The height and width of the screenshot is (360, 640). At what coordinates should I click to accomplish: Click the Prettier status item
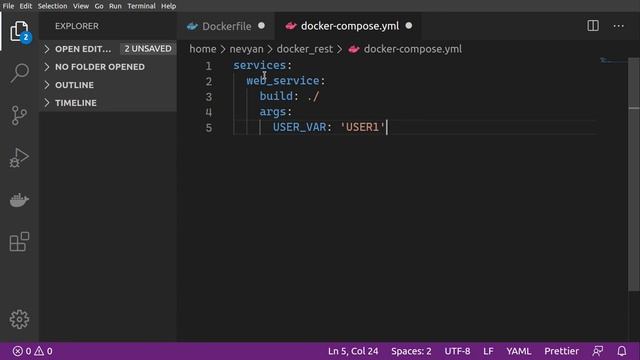[x=561, y=351]
